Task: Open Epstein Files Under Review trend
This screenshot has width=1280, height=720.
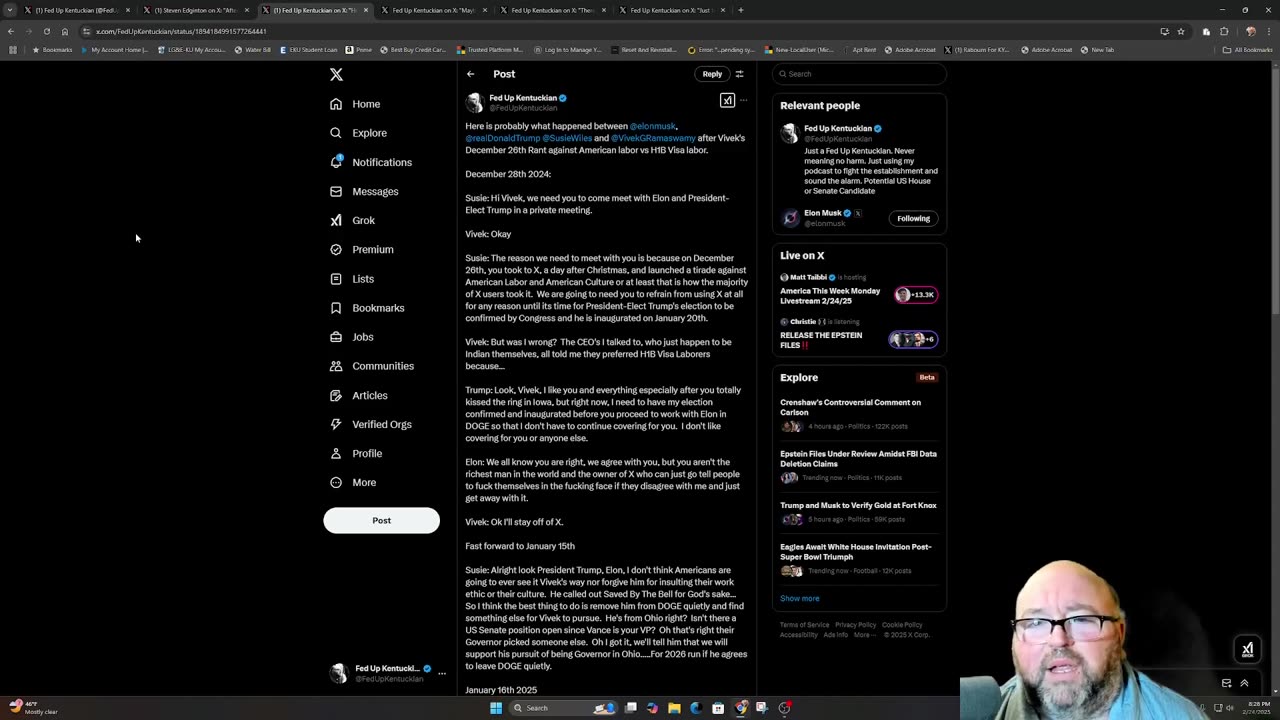Action: [859, 466]
